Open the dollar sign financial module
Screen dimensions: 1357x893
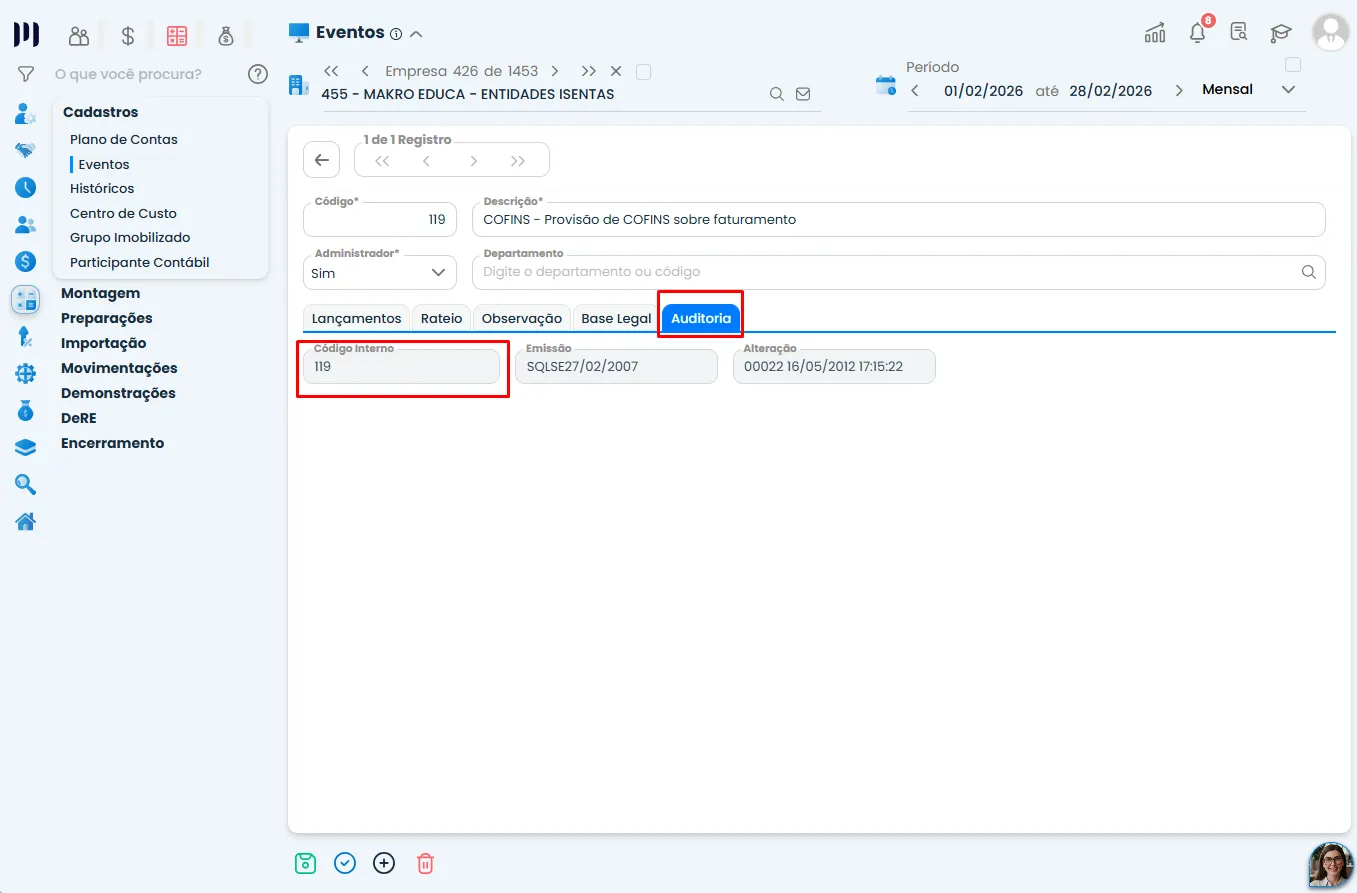click(x=128, y=36)
